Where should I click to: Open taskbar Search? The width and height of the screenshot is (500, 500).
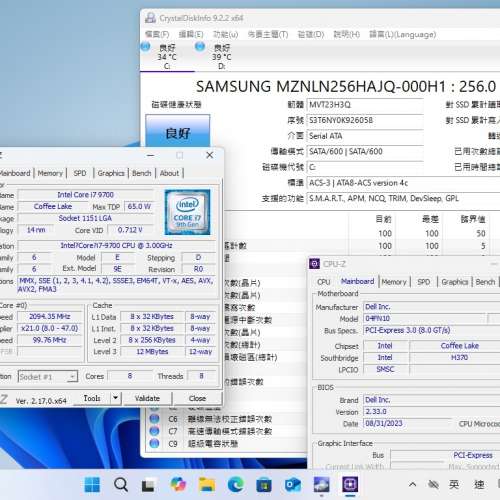120,484
